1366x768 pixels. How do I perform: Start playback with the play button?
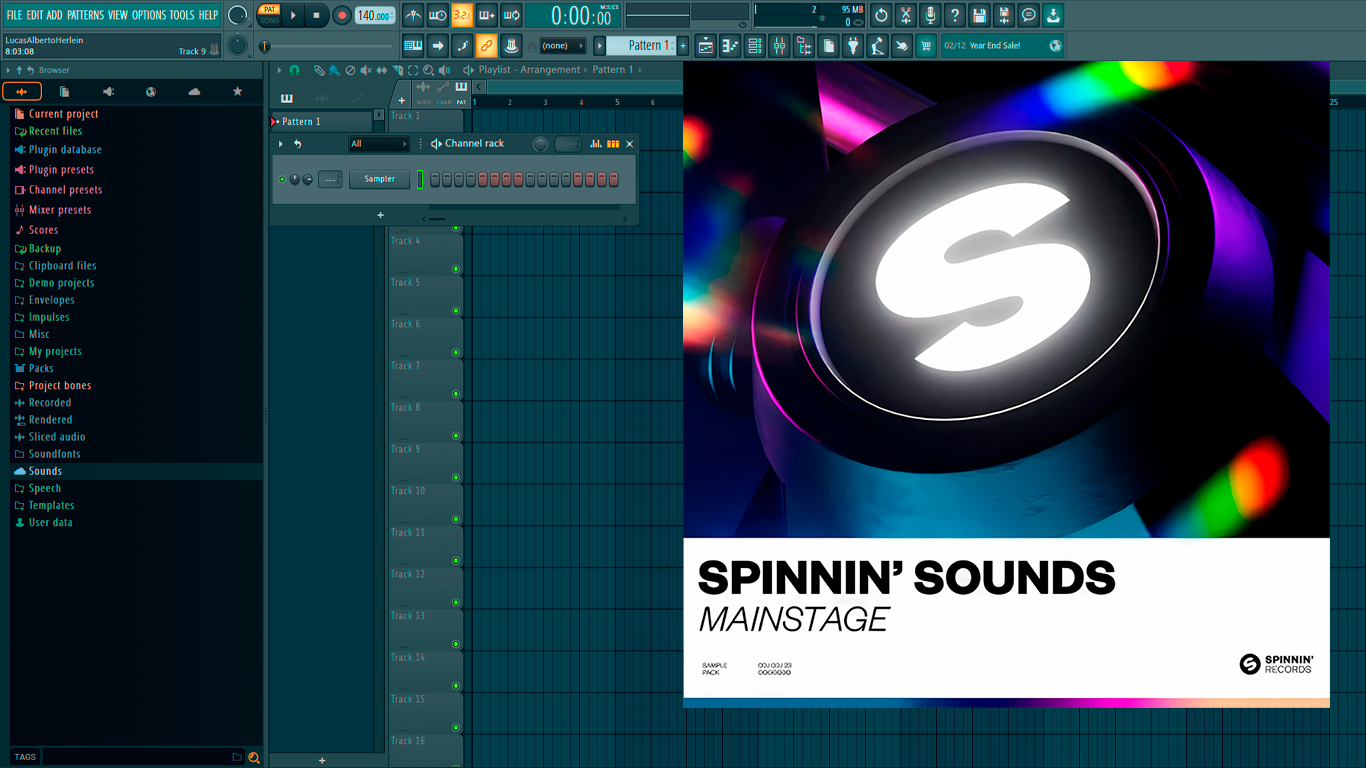[x=293, y=15]
